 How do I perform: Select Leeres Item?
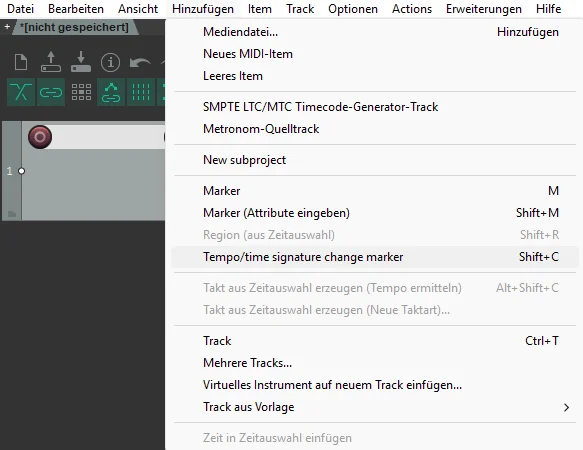click(375, 76)
